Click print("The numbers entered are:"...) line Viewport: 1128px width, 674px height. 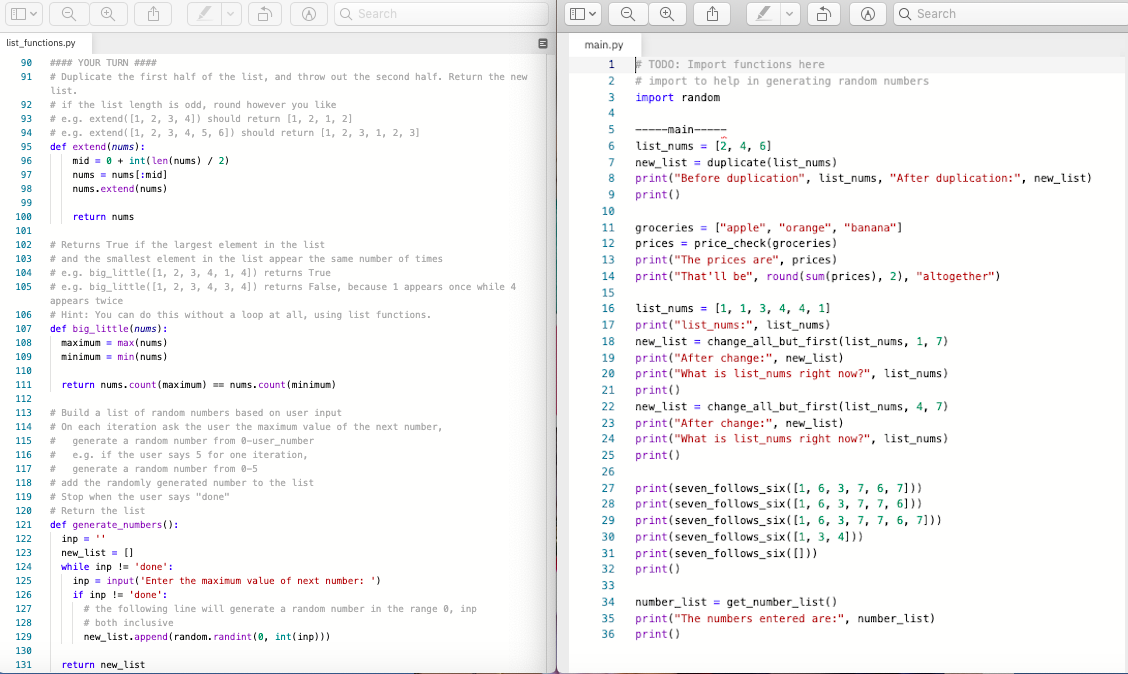pyautogui.click(x=785, y=619)
